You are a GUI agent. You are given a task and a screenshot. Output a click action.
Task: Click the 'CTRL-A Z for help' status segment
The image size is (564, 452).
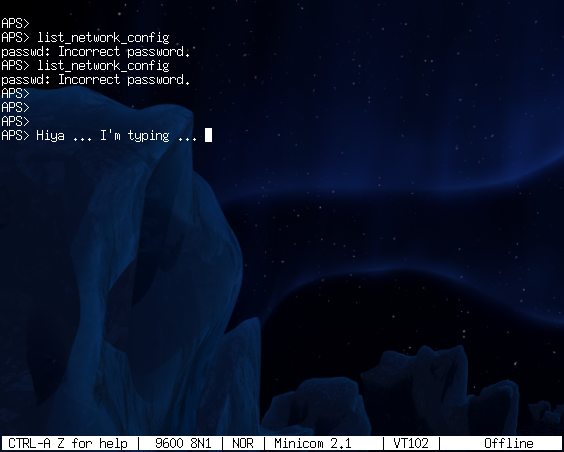(68, 443)
